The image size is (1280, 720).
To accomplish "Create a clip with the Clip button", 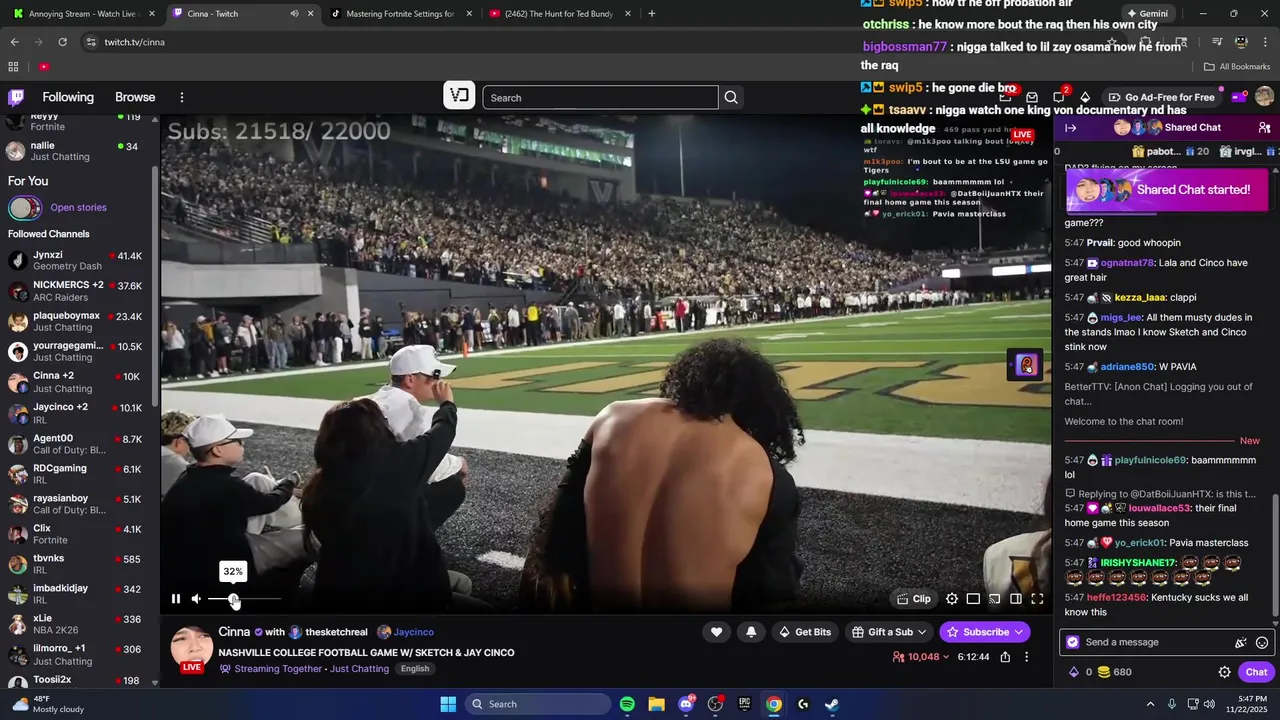I will (x=914, y=599).
